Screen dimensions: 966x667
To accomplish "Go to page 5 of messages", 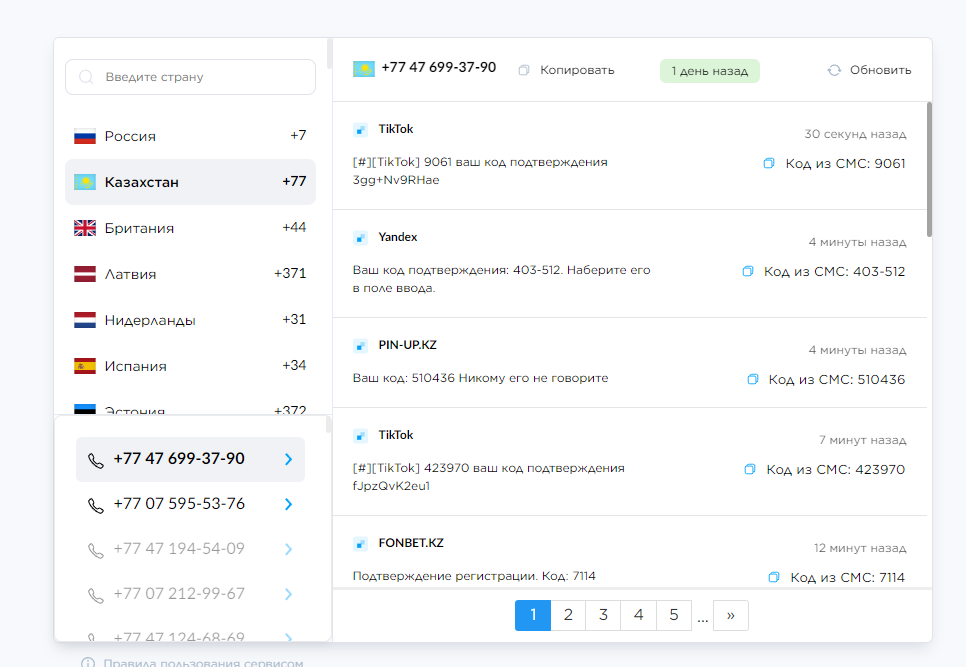I will [673, 615].
